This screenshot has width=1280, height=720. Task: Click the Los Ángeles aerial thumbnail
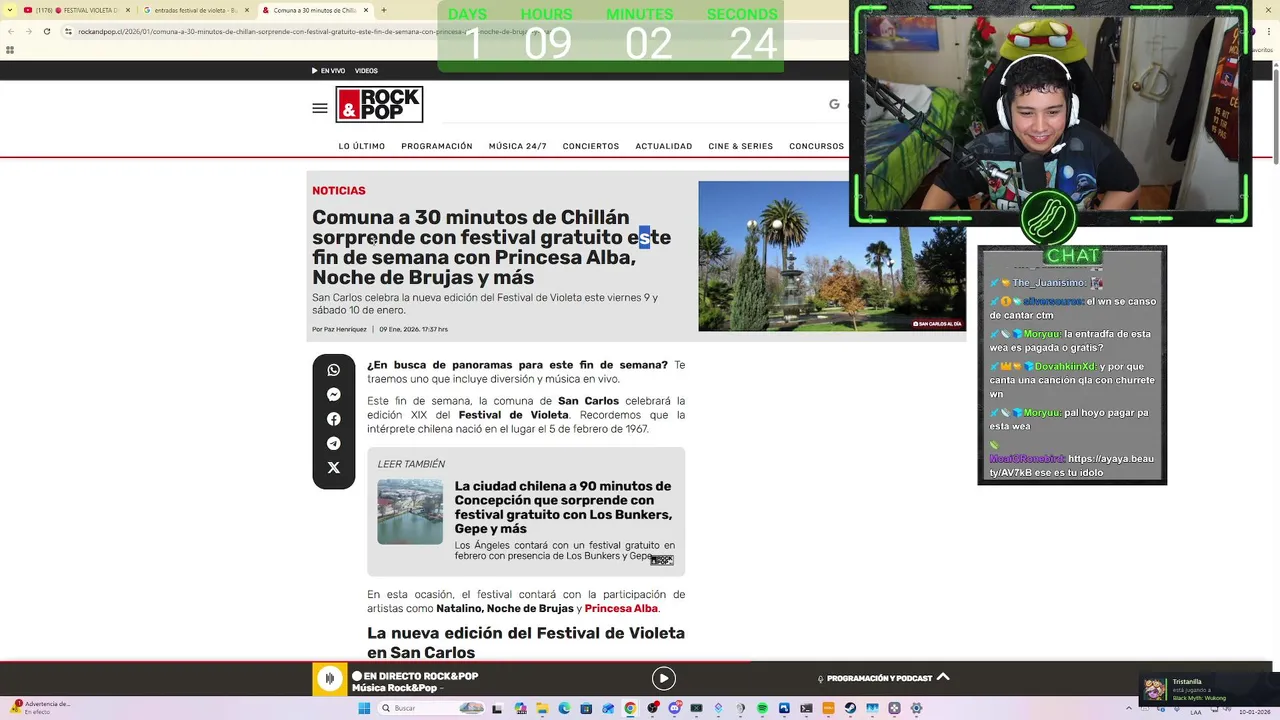point(410,512)
